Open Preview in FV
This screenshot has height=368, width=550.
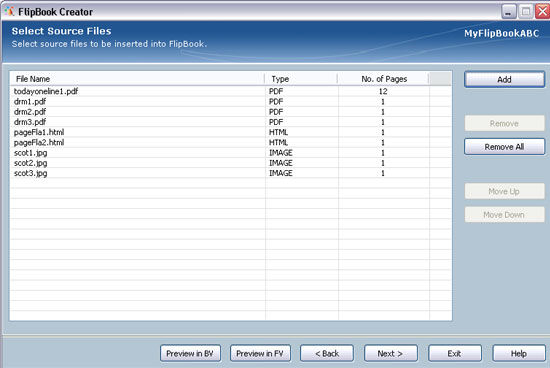coord(260,353)
